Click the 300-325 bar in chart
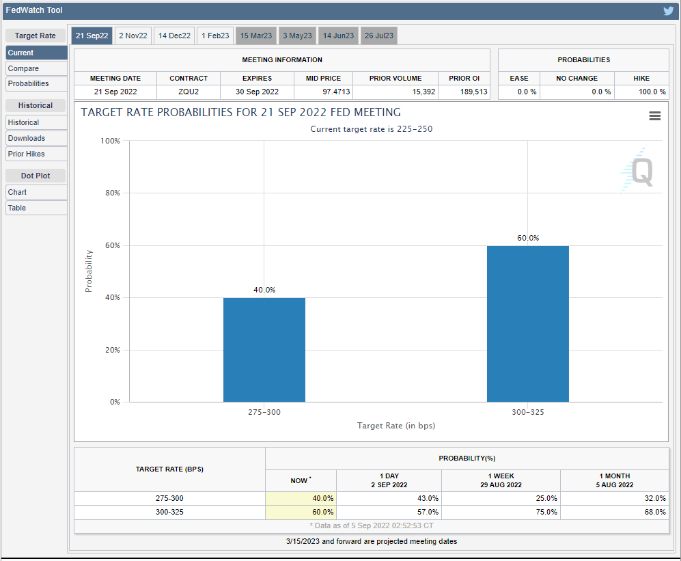The width and height of the screenshot is (681, 561). [x=528, y=324]
